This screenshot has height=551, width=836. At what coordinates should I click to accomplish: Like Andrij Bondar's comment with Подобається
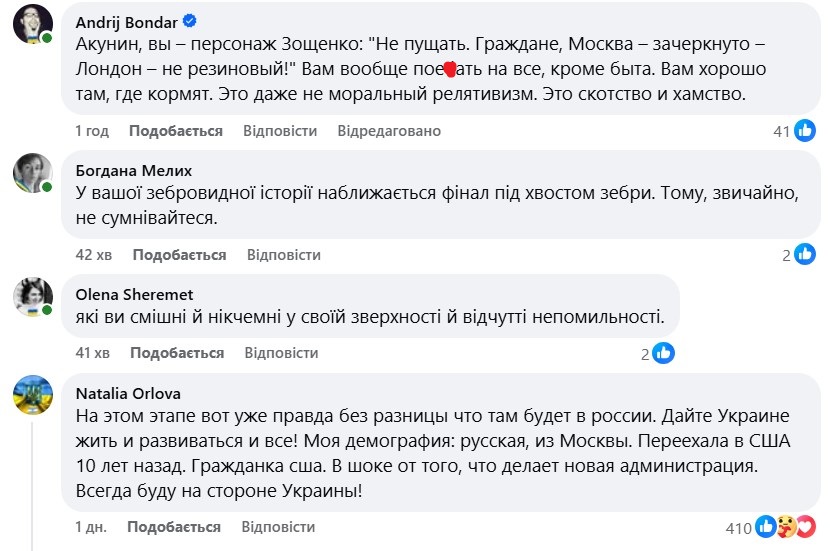pyautogui.click(x=175, y=131)
